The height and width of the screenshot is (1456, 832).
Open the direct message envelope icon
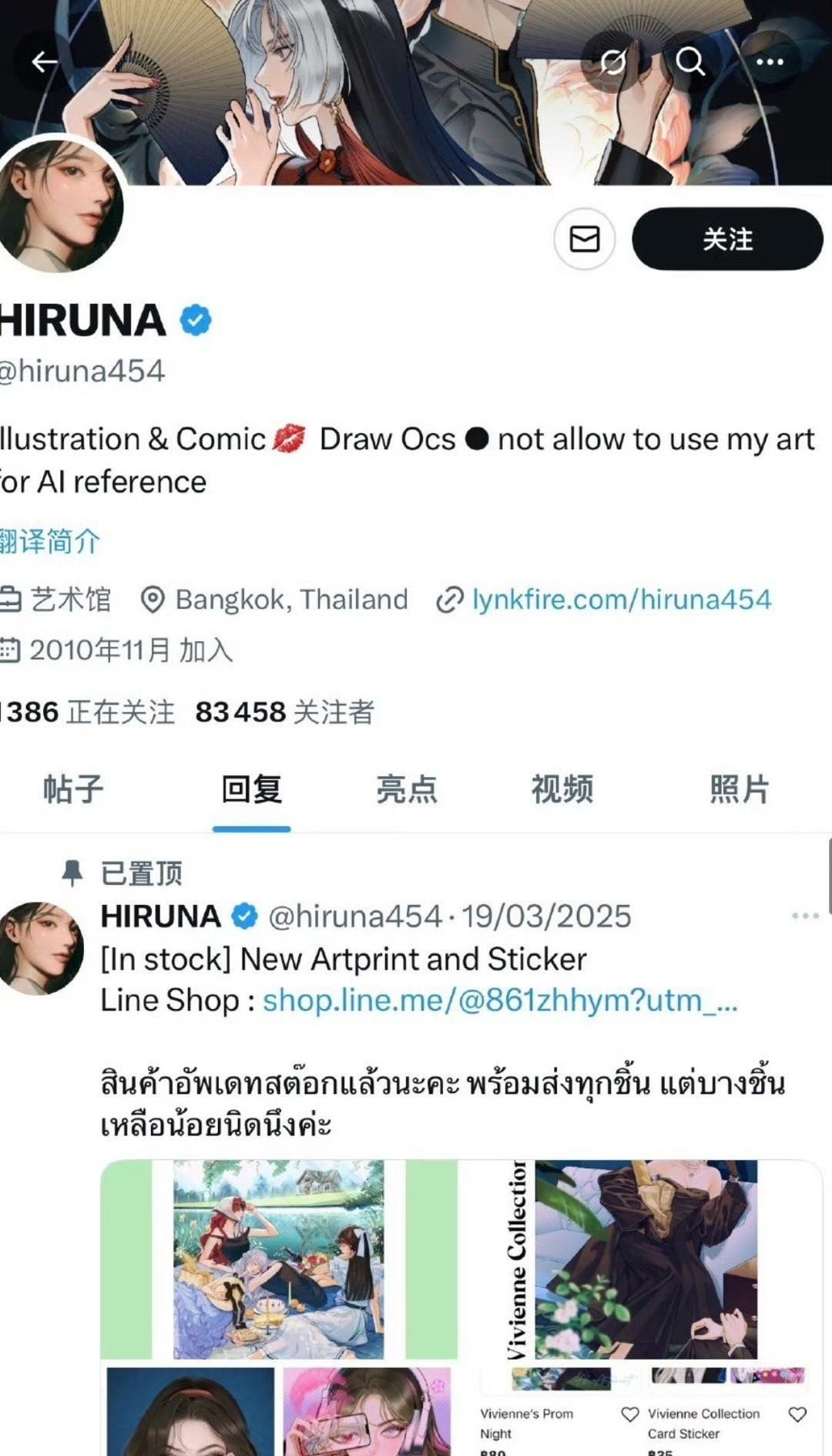tap(585, 238)
